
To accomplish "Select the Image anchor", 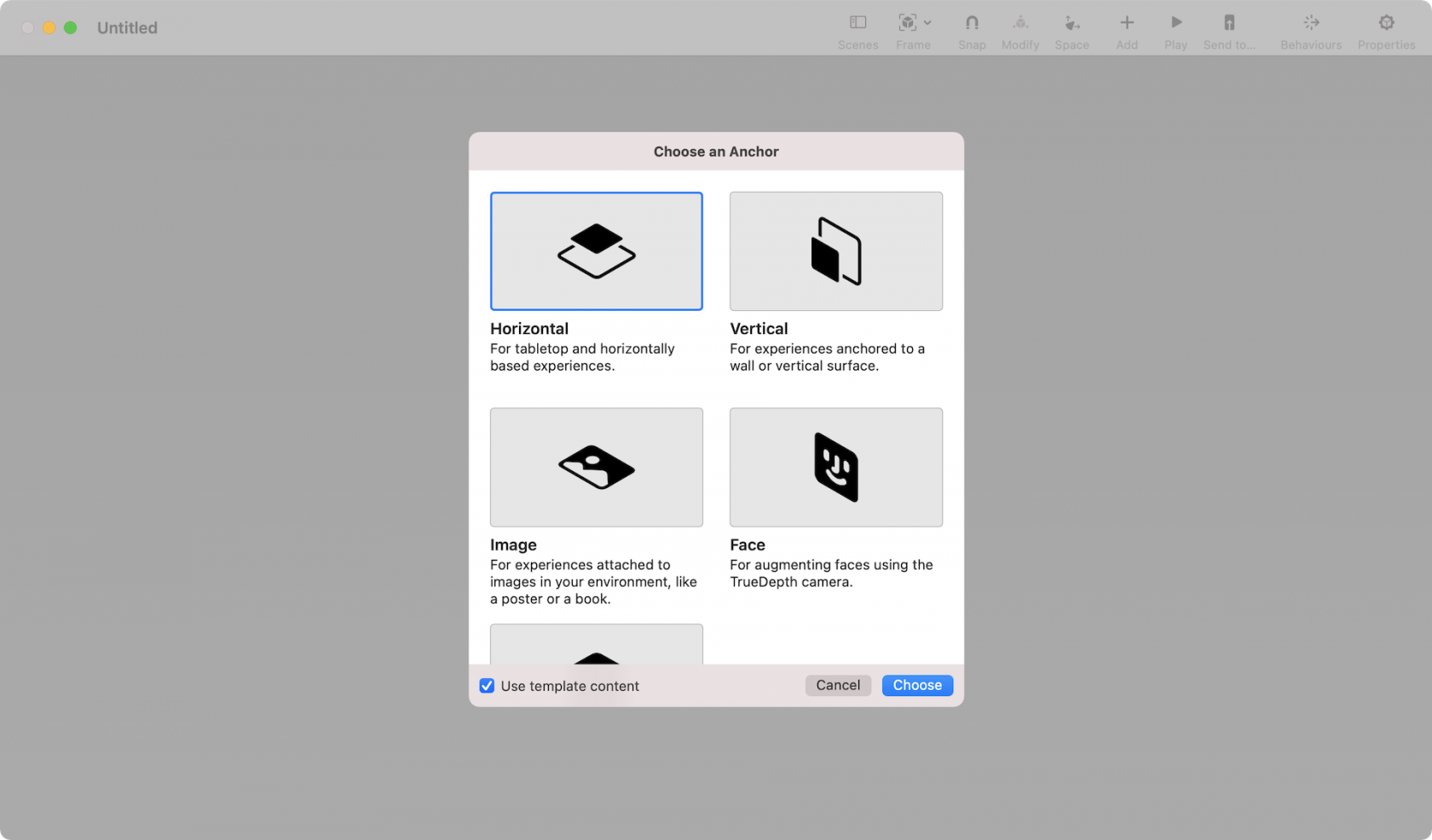I will pos(596,467).
